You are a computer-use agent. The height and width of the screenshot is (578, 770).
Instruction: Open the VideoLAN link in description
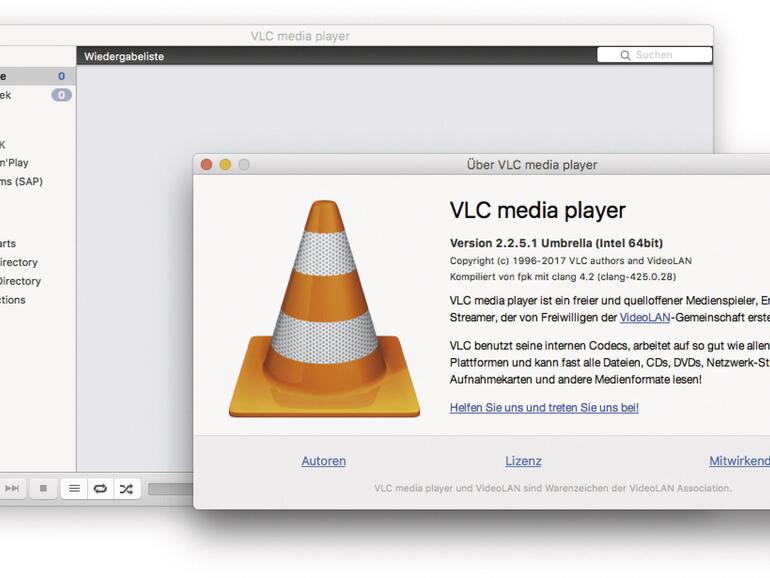point(645,318)
